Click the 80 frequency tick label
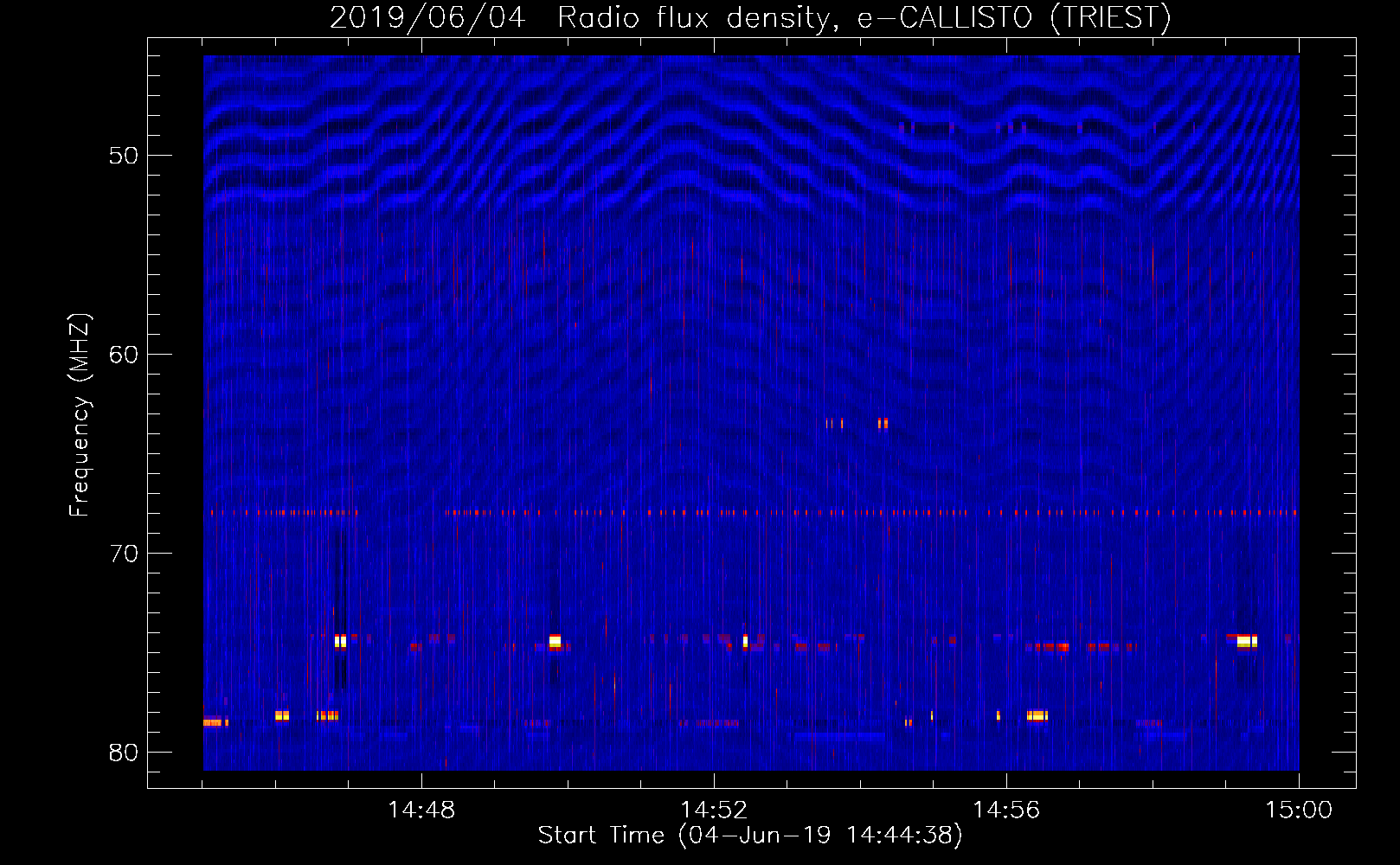 124,753
